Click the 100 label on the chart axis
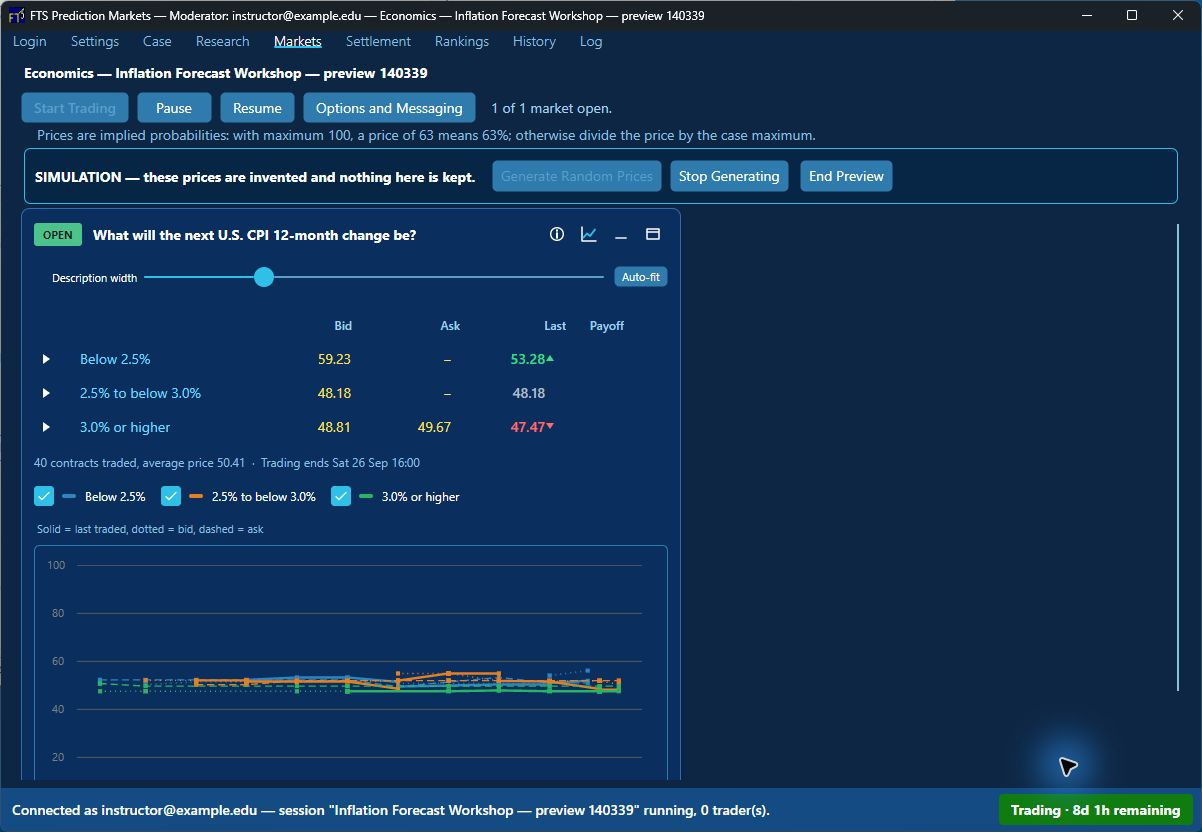Viewport: 1202px width, 832px height. click(56, 565)
